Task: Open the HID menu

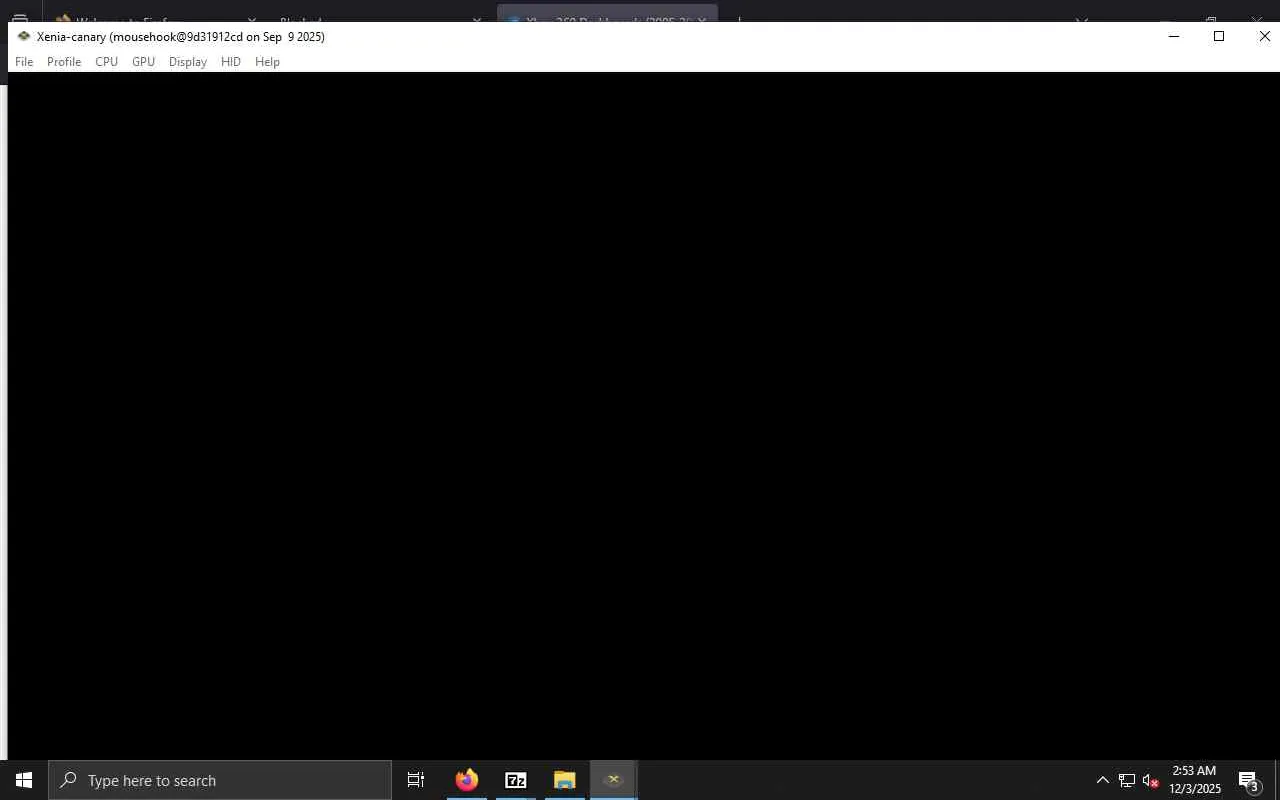Action: [x=231, y=62]
